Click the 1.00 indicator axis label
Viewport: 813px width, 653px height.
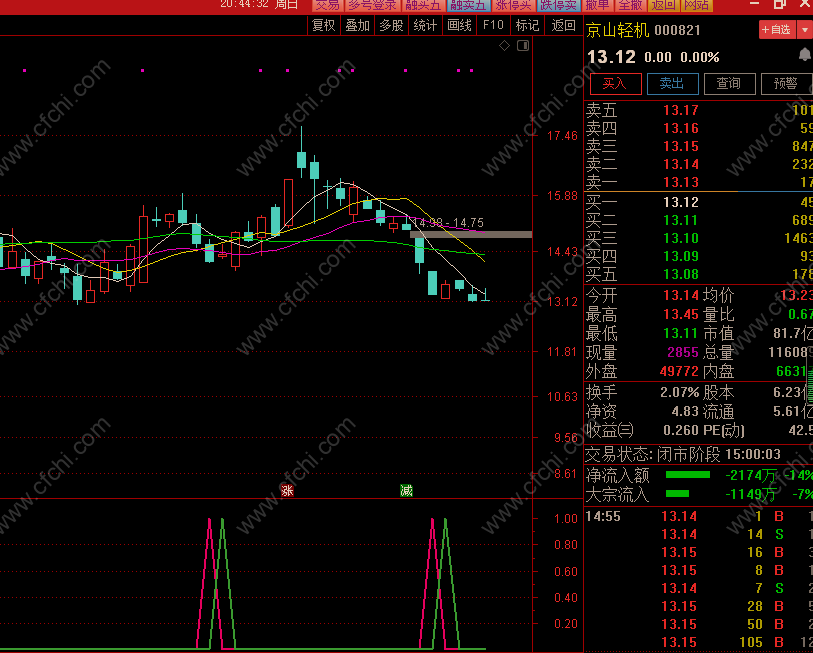[565, 519]
